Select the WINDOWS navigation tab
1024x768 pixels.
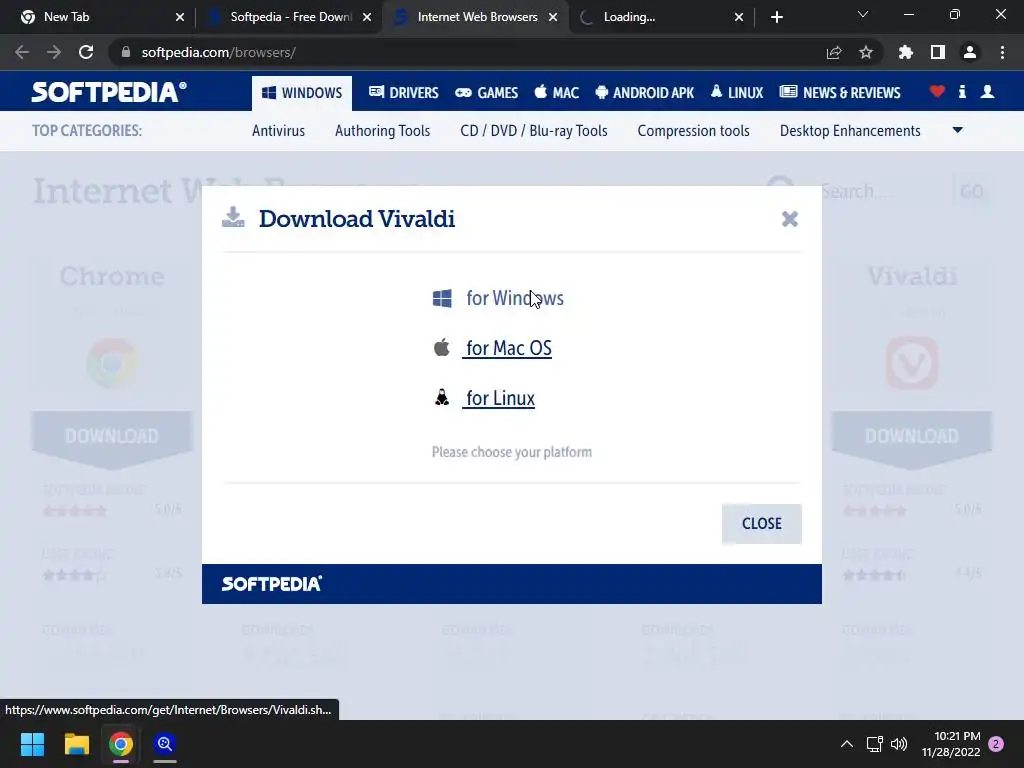[302, 93]
